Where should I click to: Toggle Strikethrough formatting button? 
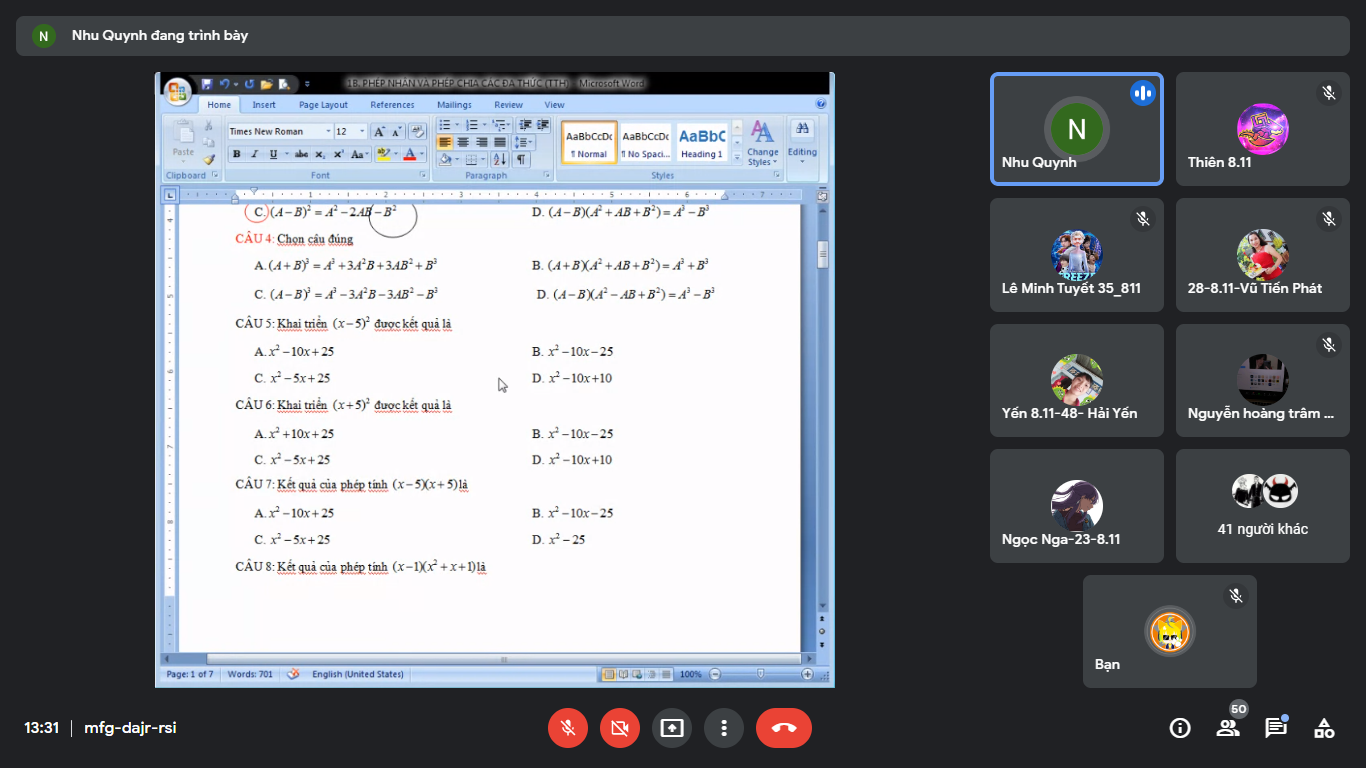coord(301,154)
